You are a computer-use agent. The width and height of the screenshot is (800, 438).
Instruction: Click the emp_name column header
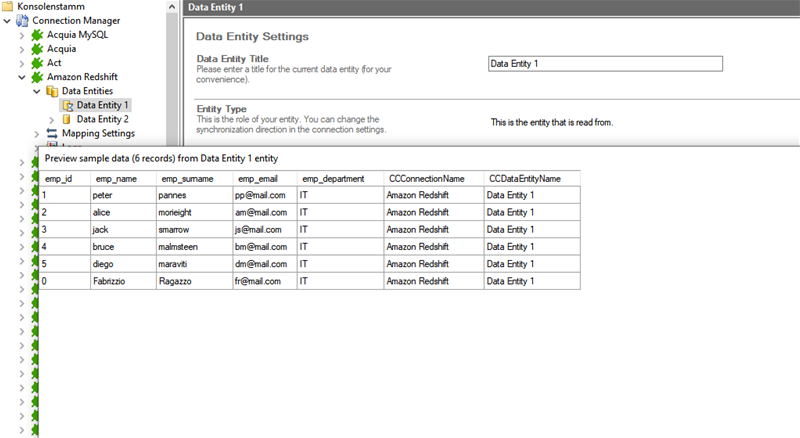coord(116,179)
